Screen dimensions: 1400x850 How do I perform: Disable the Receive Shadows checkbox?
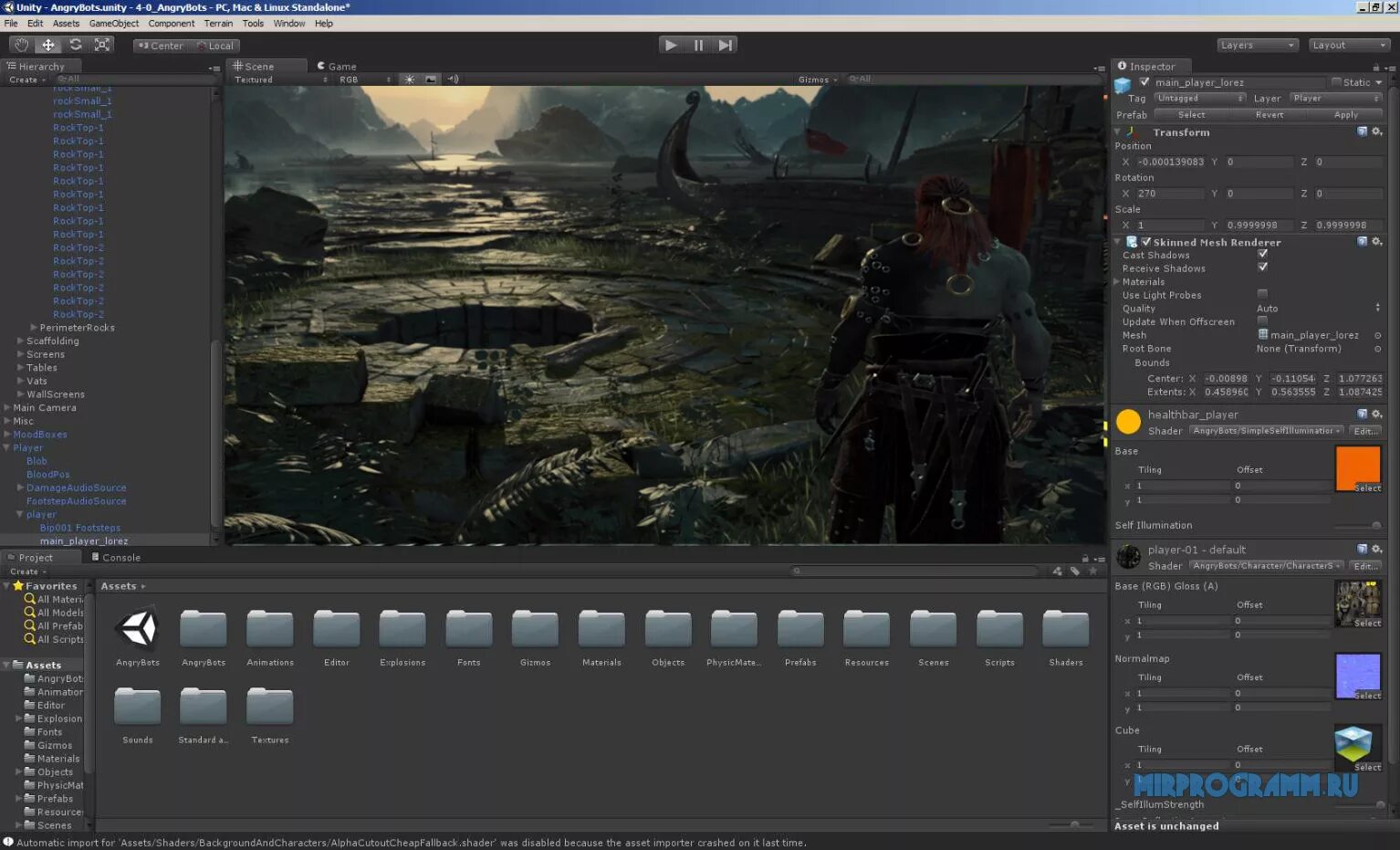[x=1262, y=268]
